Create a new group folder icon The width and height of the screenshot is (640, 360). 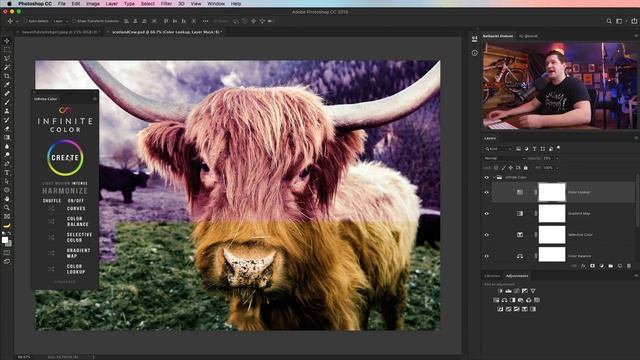(611, 266)
